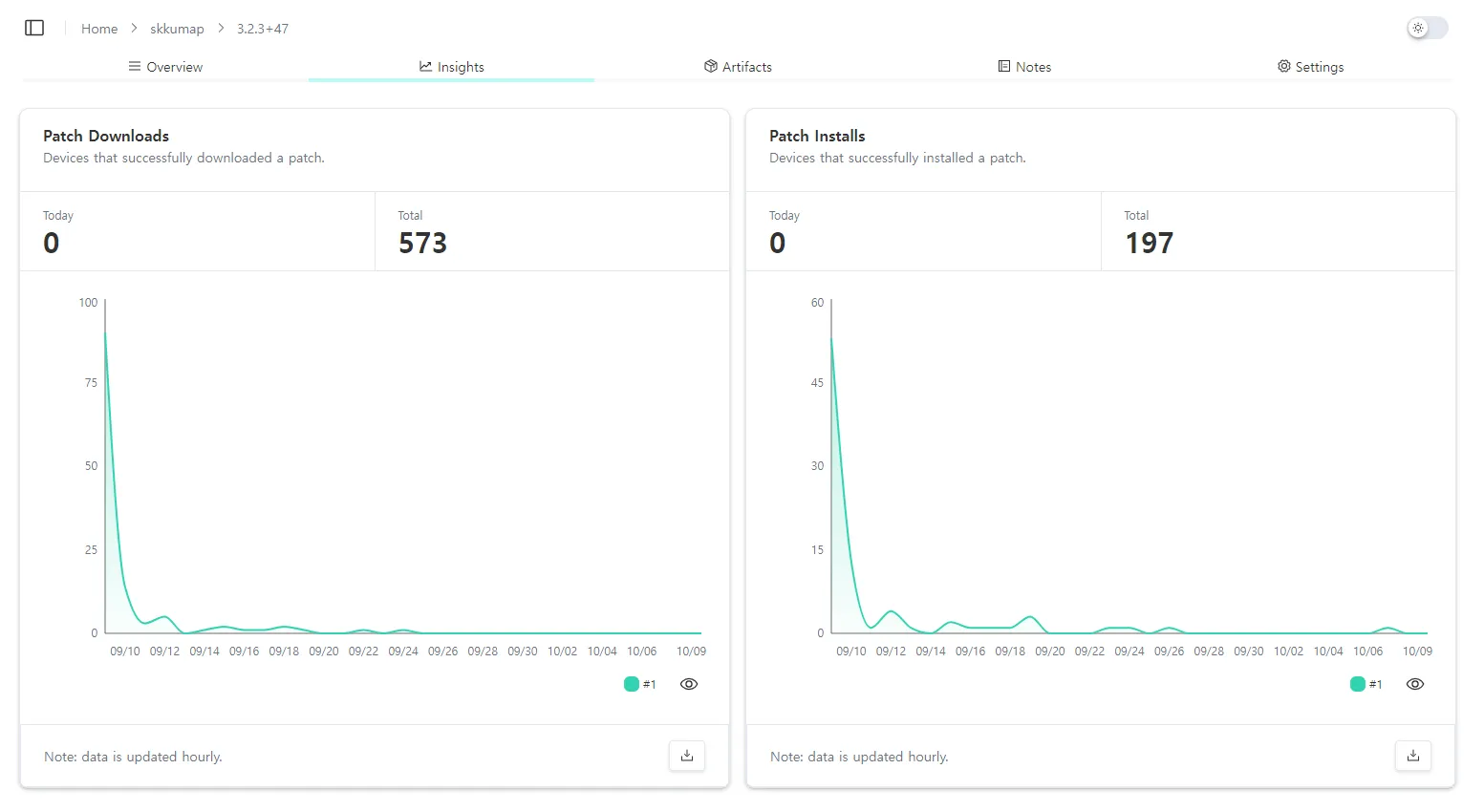Expand breadcrumb chevron after Home
This screenshot has height=812, width=1484.
[x=134, y=29]
